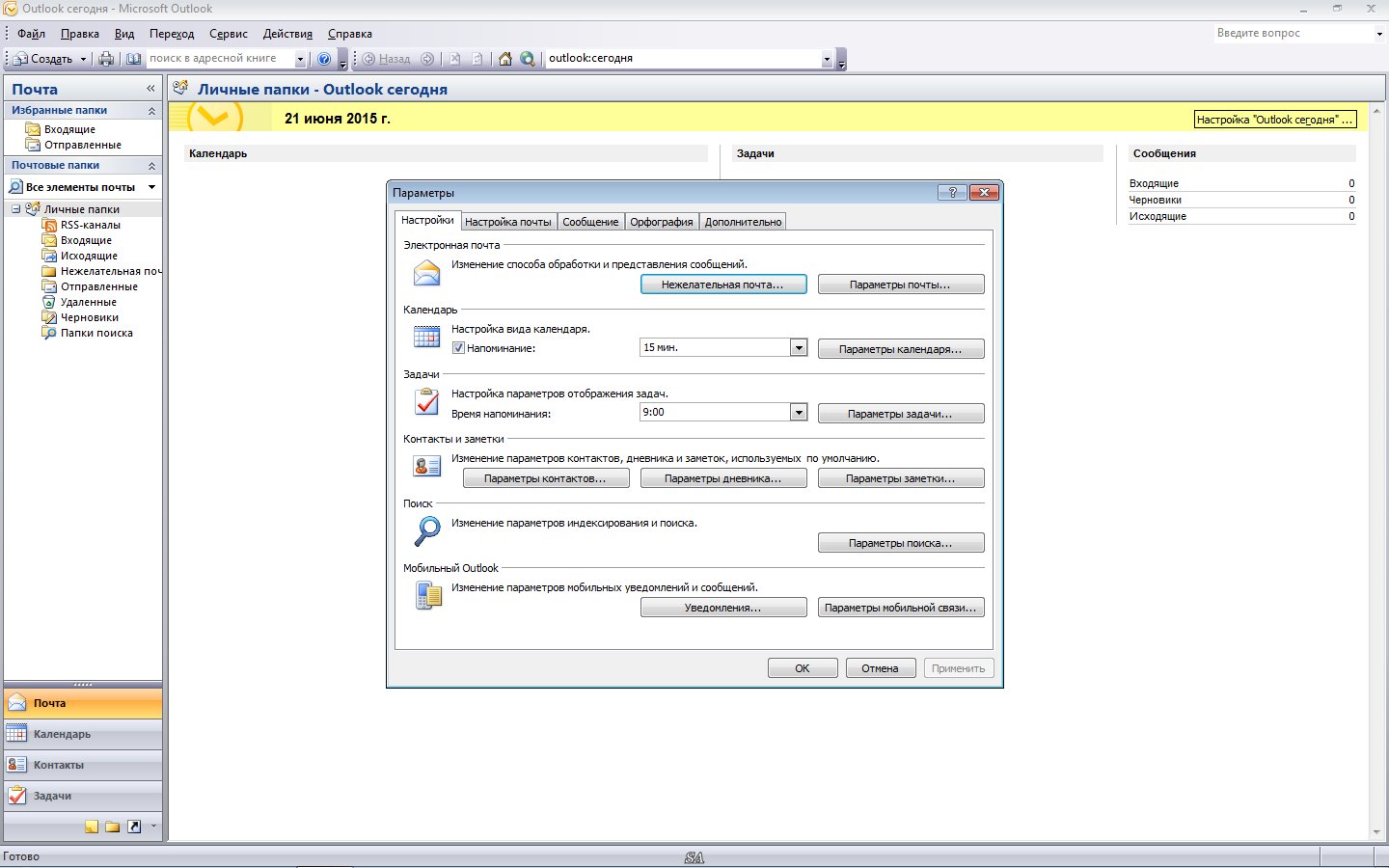Click the Папки поиска folder icon
Image resolution: width=1389 pixels, height=868 pixels.
pyautogui.click(x=49, y=333)
